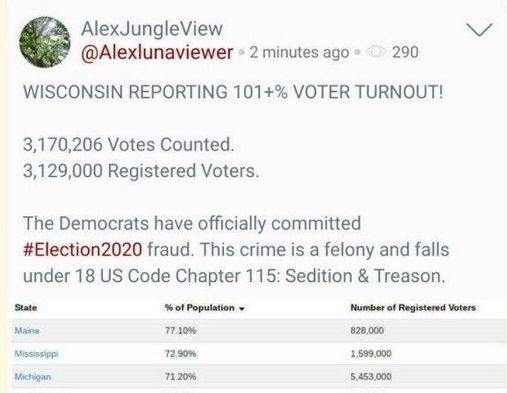Open the Mississippi state link
Screen dimensions: 507x393
click(37, 354)
